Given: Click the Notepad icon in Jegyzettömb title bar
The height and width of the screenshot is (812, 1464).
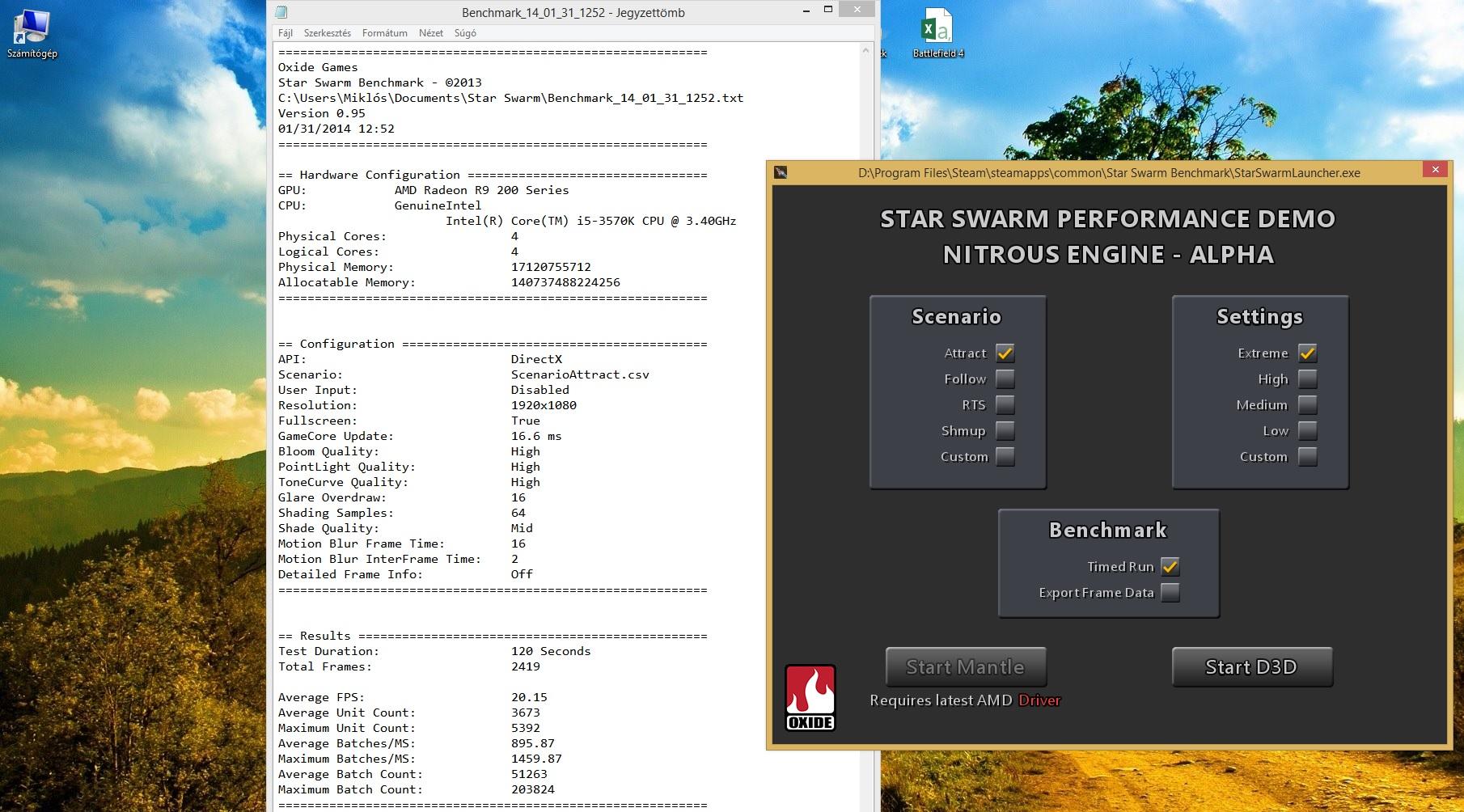Looking at the screenshot, I should [281, 12].
